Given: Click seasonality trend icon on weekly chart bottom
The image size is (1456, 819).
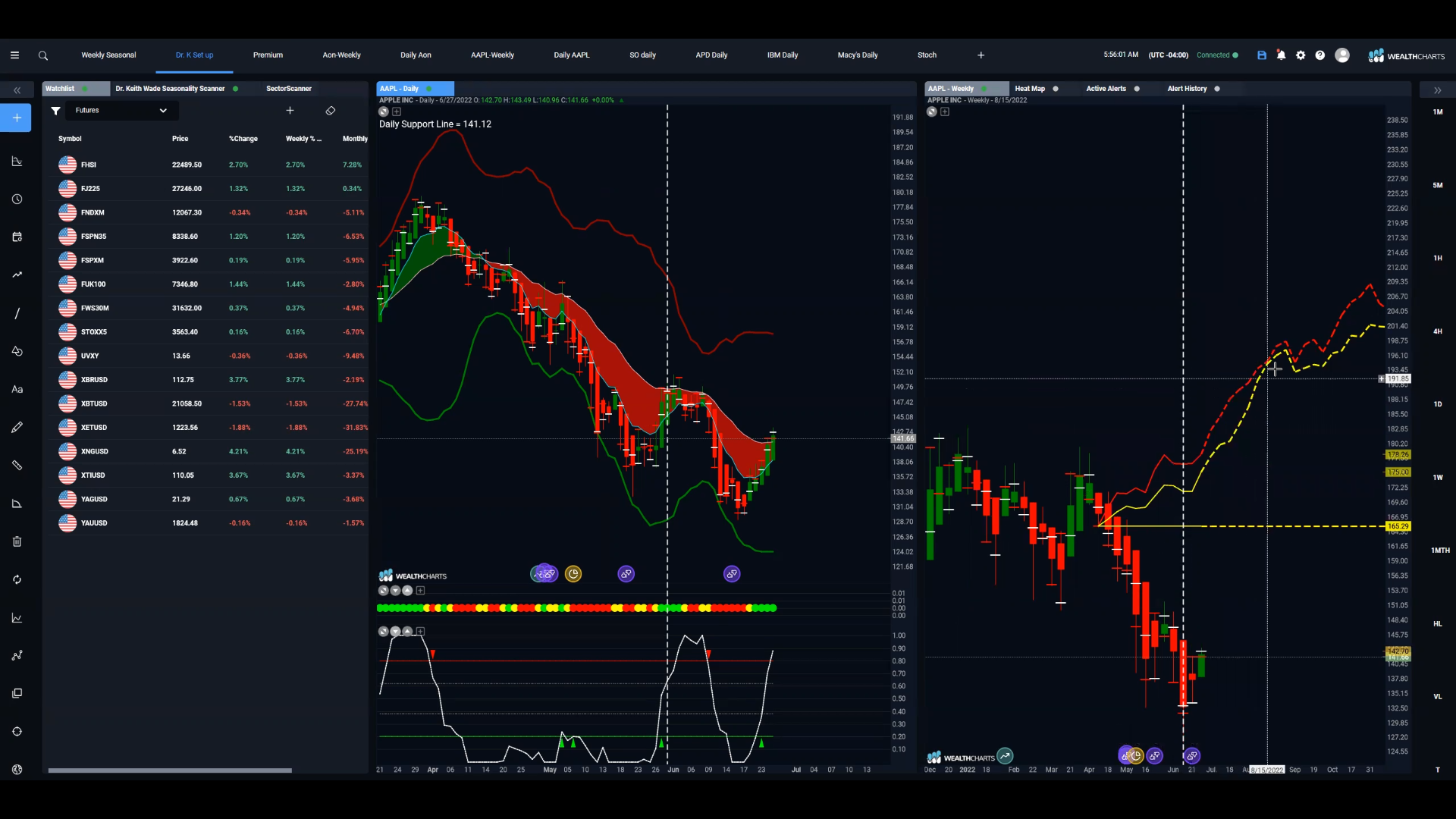Looking at the screenshot, I should coord(1005,756).
